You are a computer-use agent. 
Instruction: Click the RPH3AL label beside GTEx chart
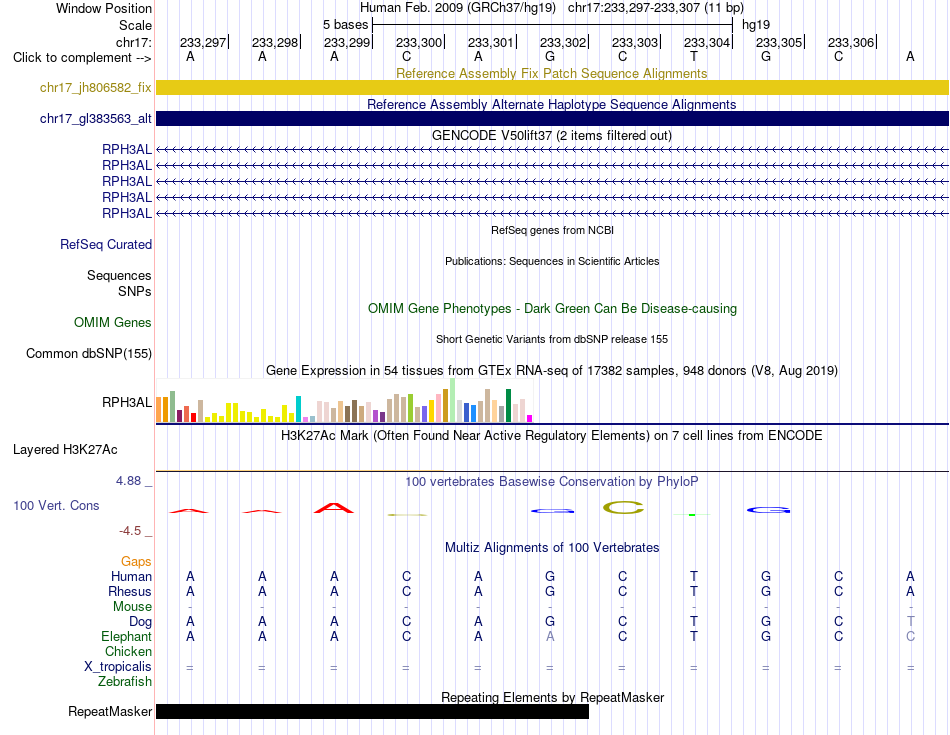pos(127,402)
